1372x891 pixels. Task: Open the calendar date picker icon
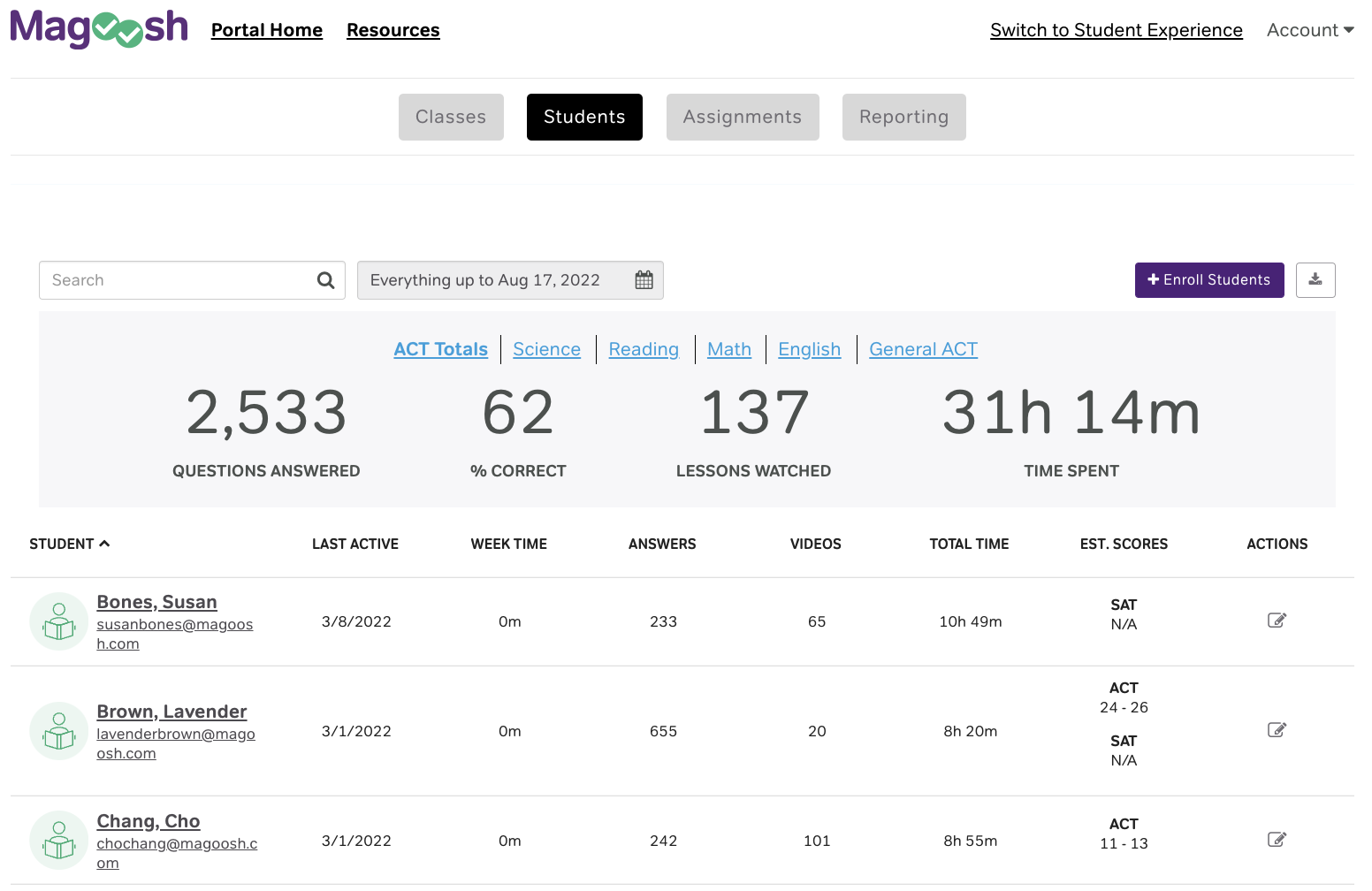644,280
